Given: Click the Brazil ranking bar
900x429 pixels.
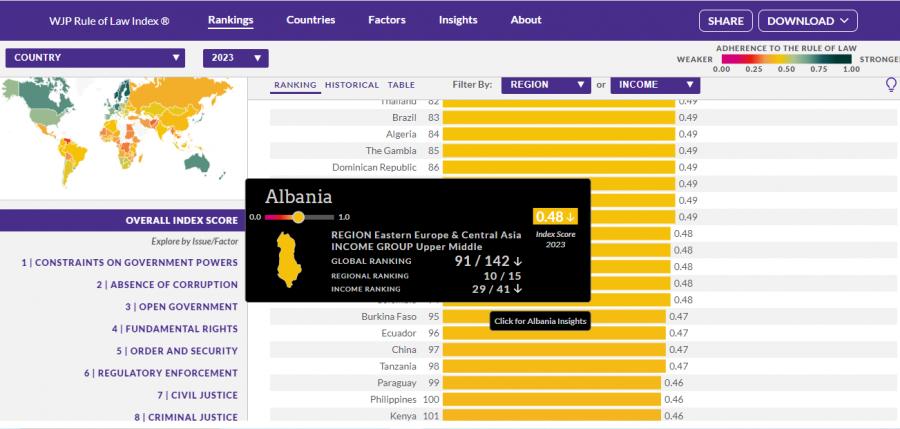Looking at the screenshot, I should coord(558,118).
